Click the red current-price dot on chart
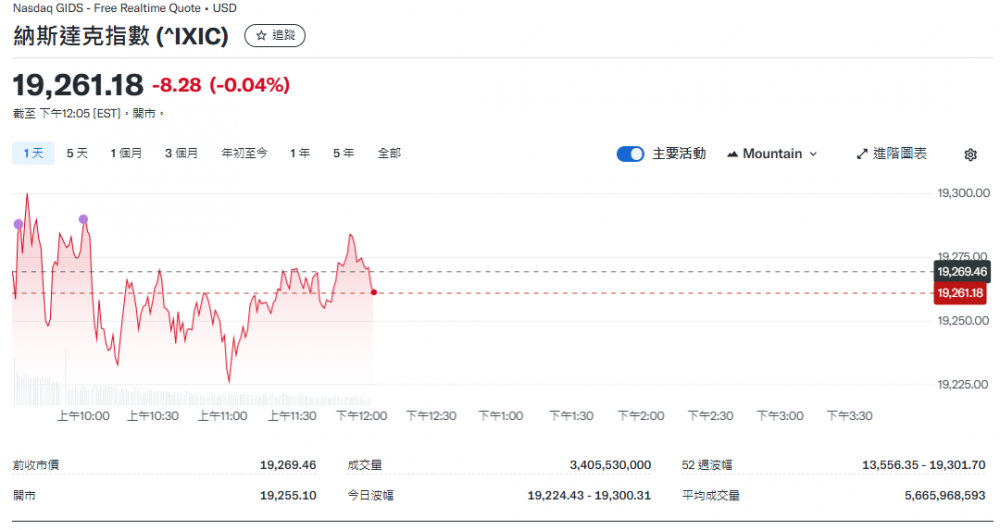 point(373,292)
